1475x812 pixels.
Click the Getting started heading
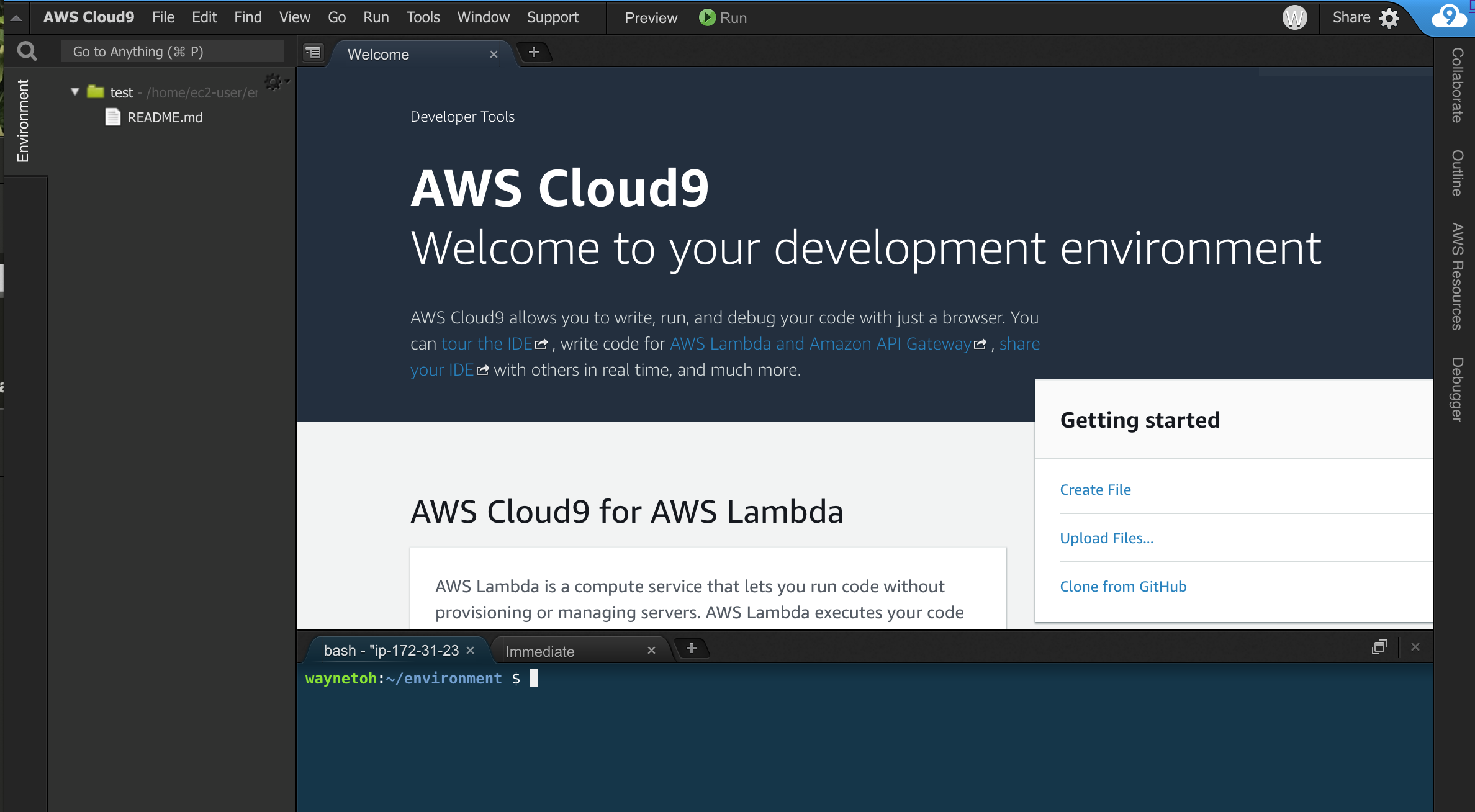point(1140,420)
